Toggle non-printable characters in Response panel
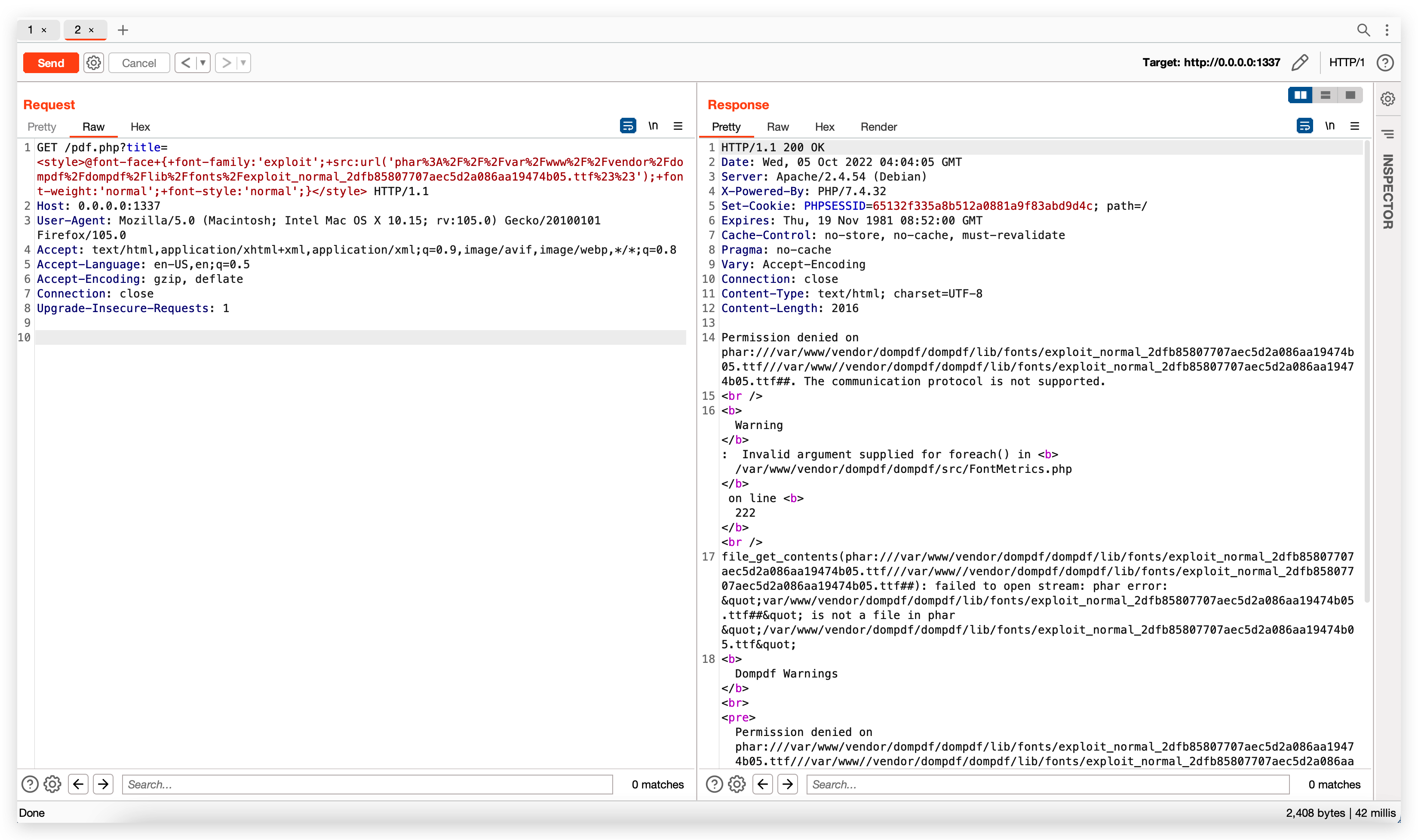Screen dimensions: 1418x840 pos(1330,126)
